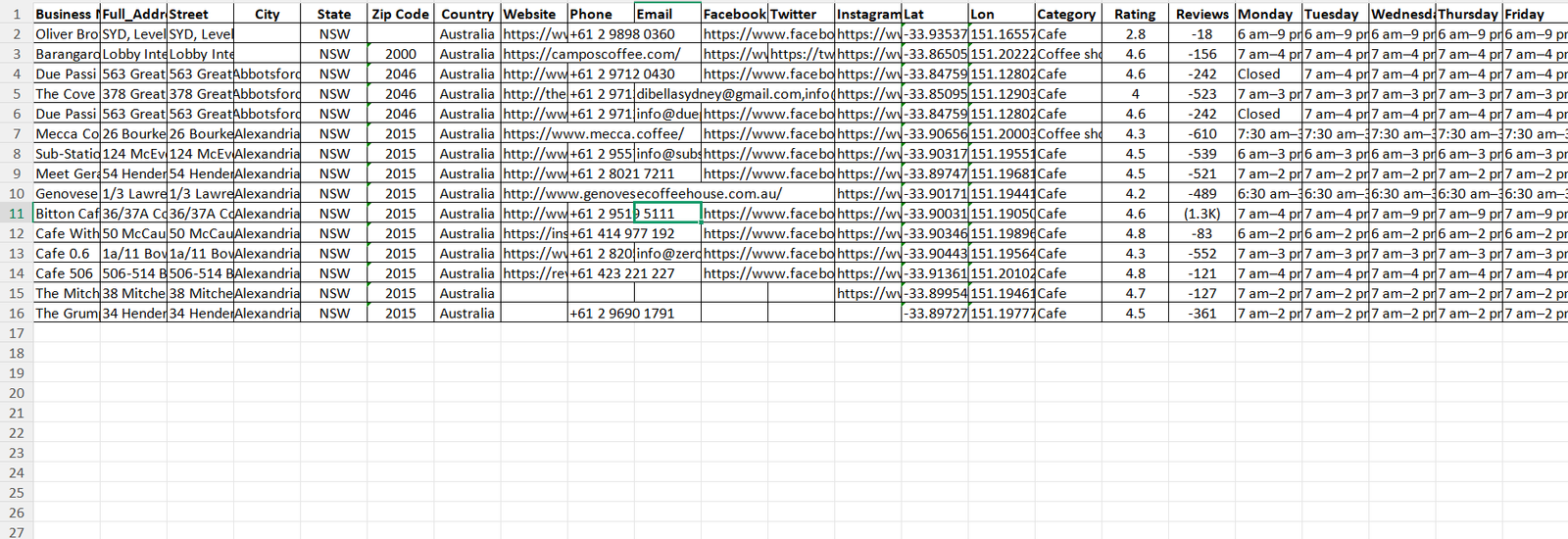1568x539 pixels.
Task: Select row 11 via its row header
Action: [16, 214]
